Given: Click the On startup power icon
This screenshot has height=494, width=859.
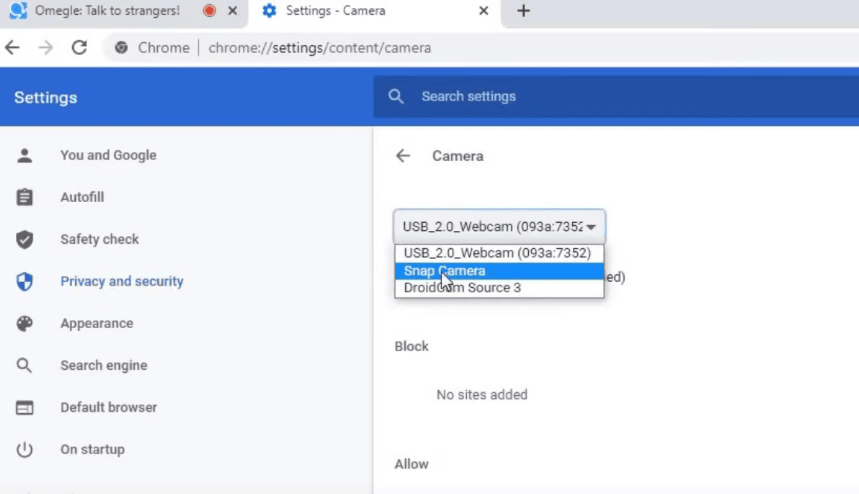Looking at the screenshot, I should (x=24, y=450).
